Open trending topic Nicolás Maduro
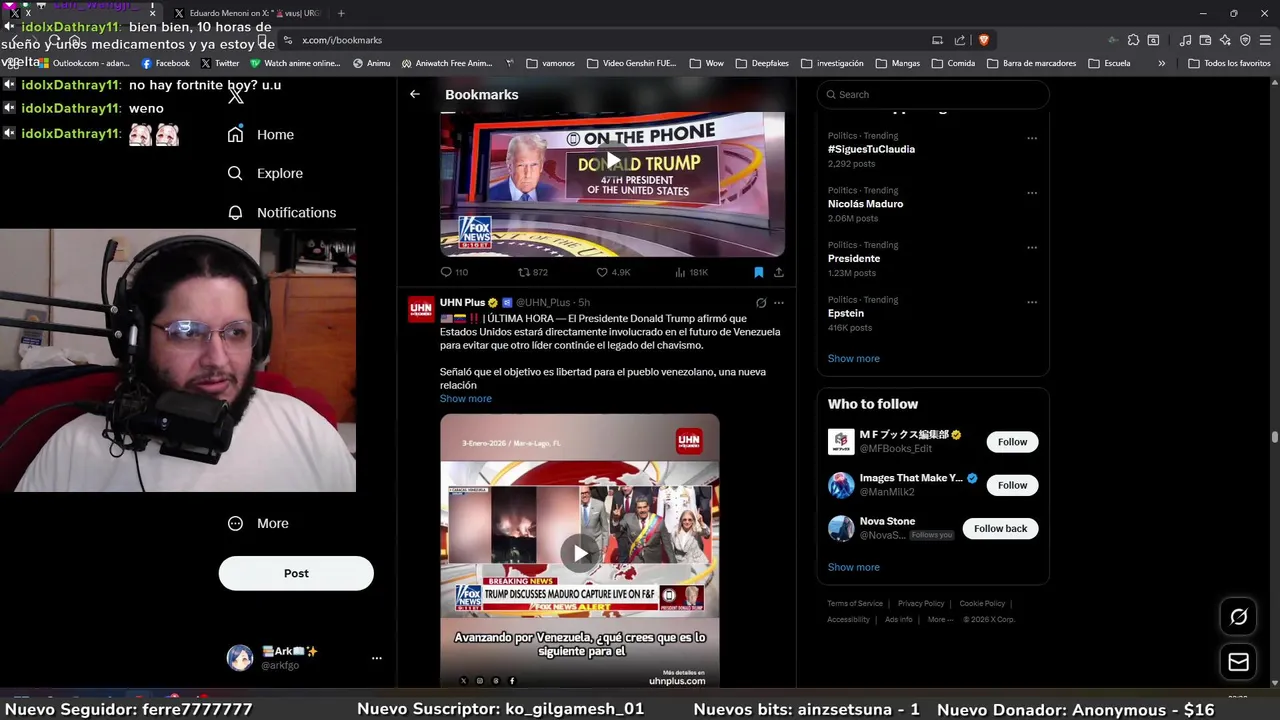 pyautogui.click(x=865, y=204)
